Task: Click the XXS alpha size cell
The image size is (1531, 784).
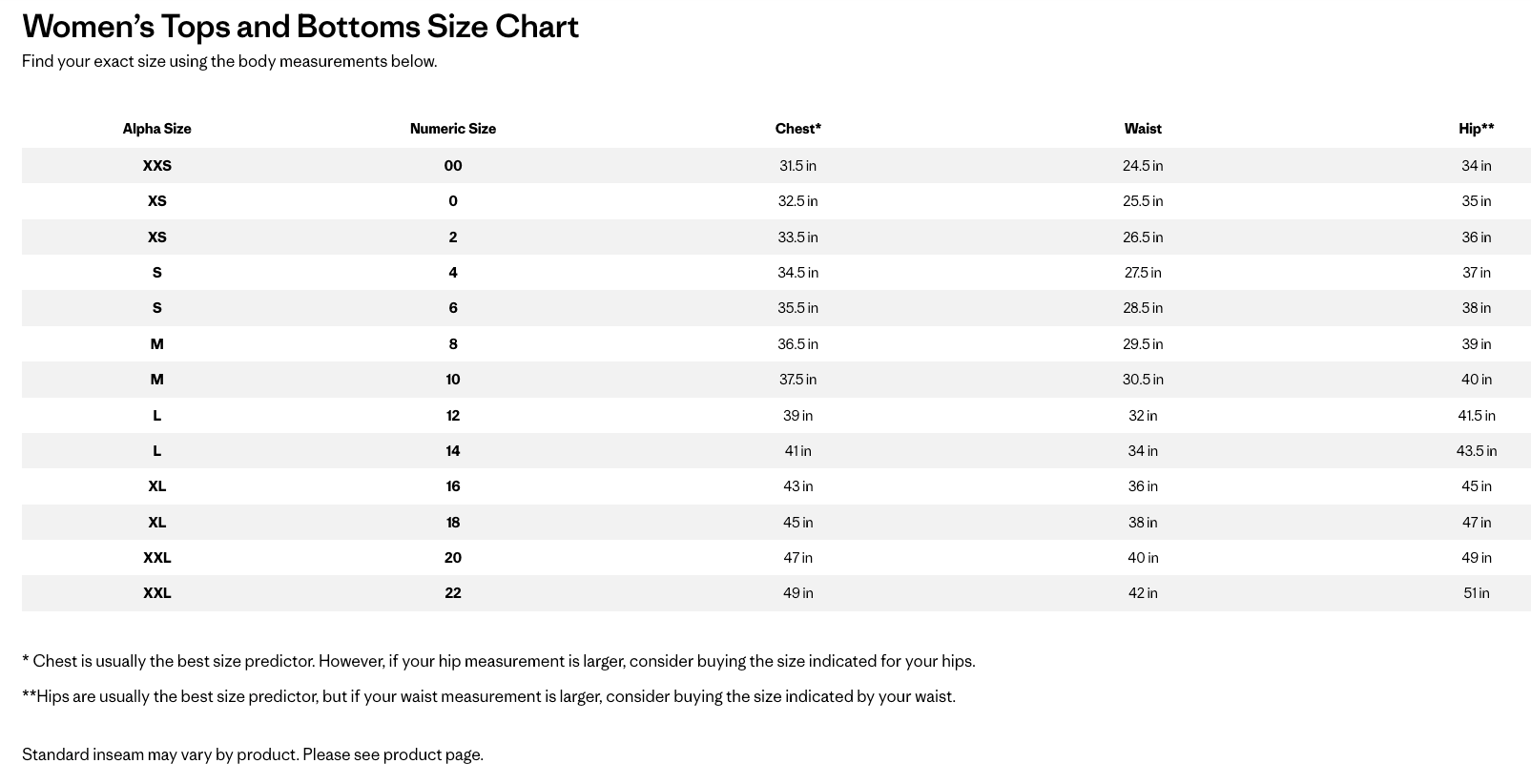Action: [x=156, y=166]
